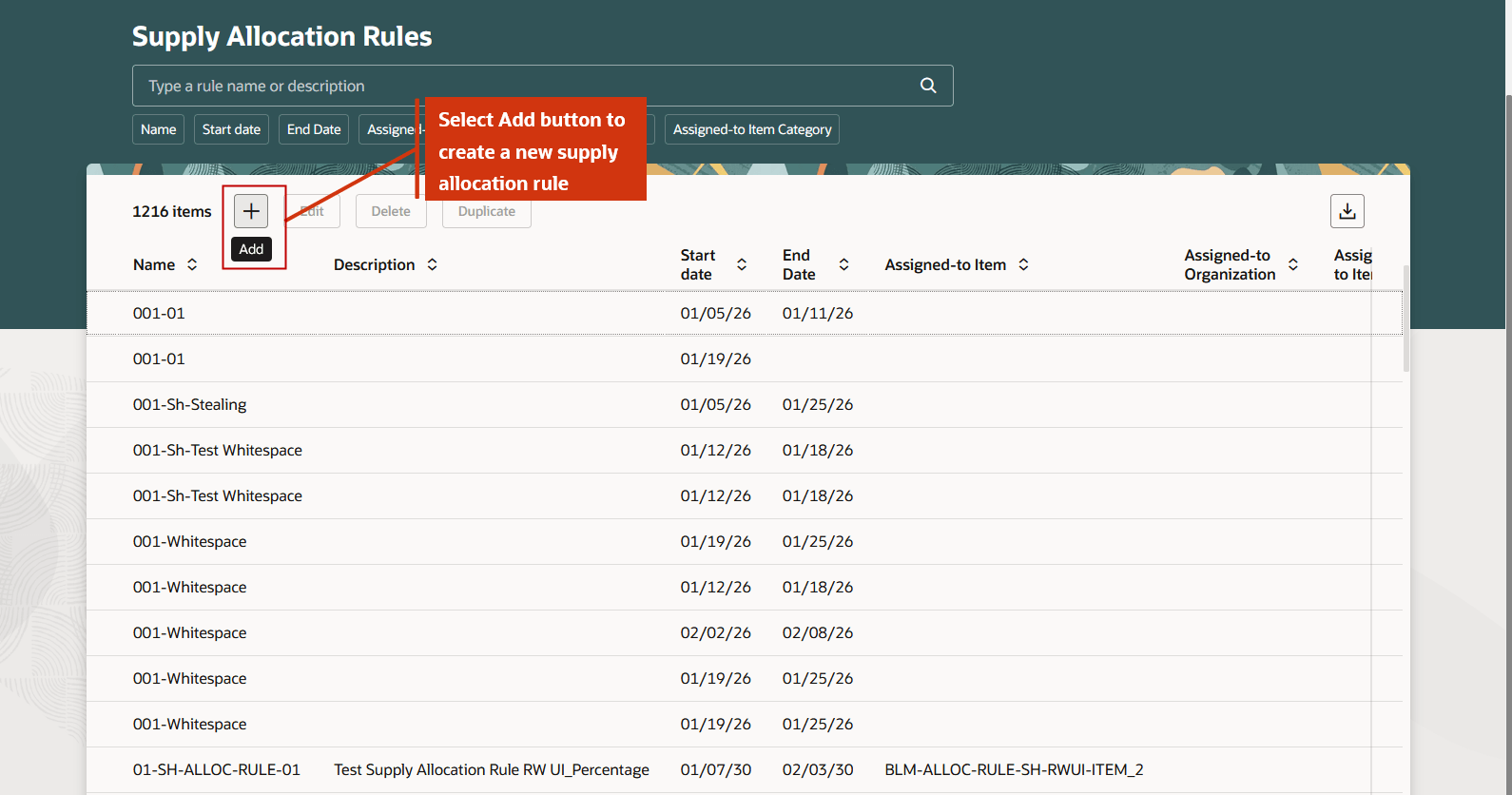Select the Start date filter chip
Viewport: 1512px width, 795px height.
click(x=231, y=129)
